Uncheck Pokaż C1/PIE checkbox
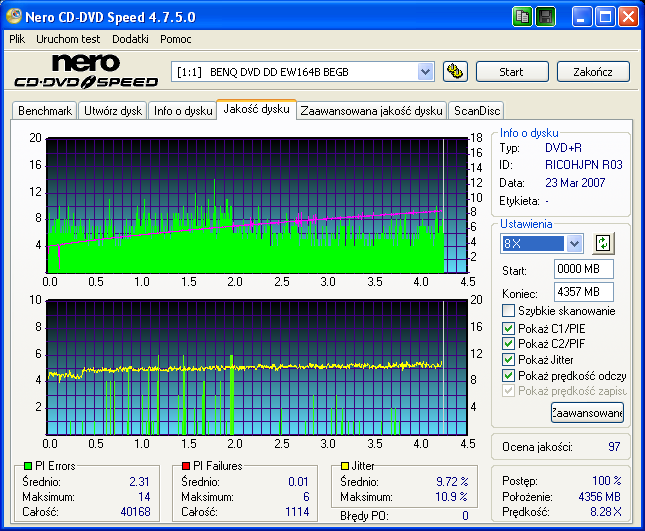 [x=508, y=328]
